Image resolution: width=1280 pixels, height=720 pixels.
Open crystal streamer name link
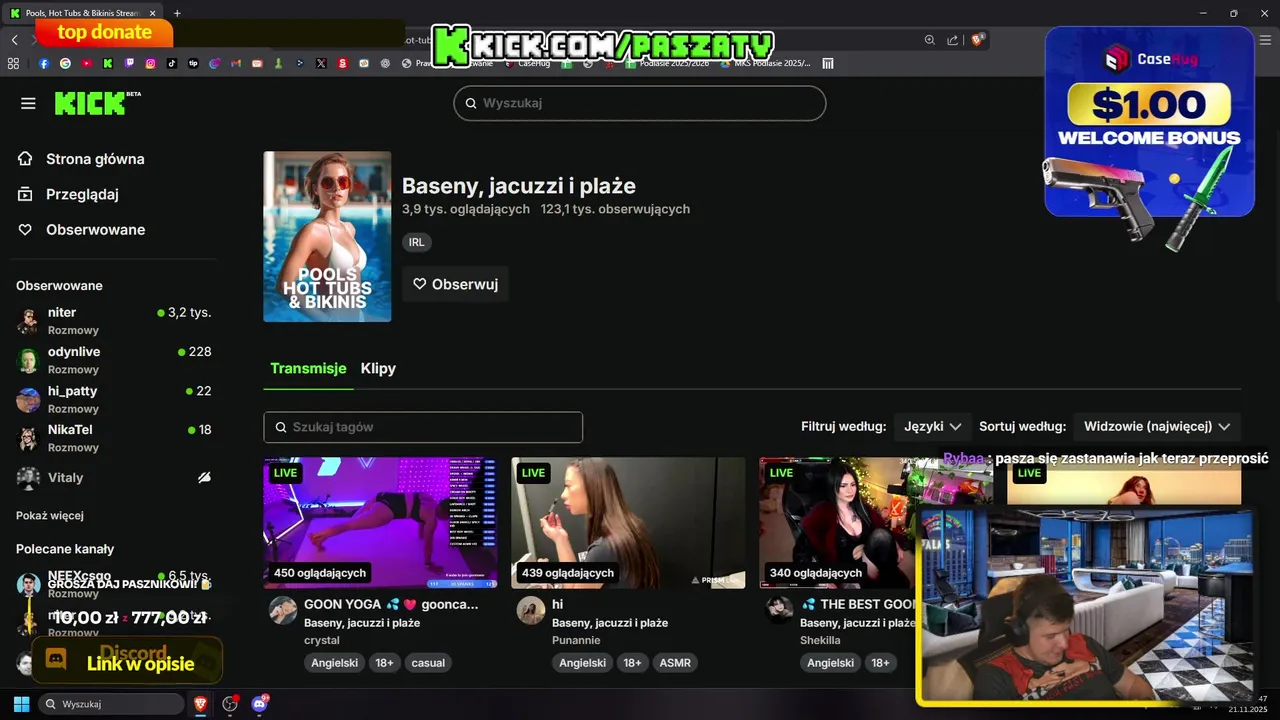click(322, 640)
